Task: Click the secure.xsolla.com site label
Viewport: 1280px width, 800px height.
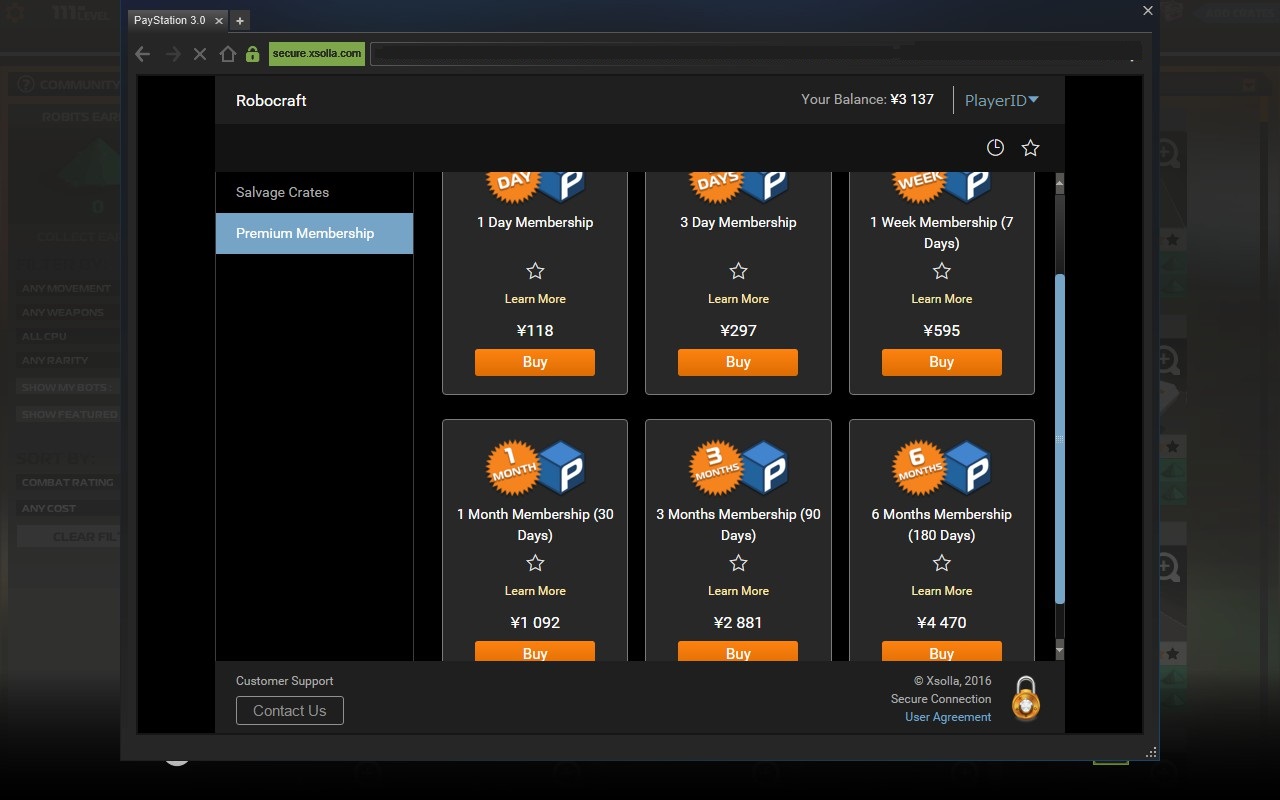Action: (317, 54)
